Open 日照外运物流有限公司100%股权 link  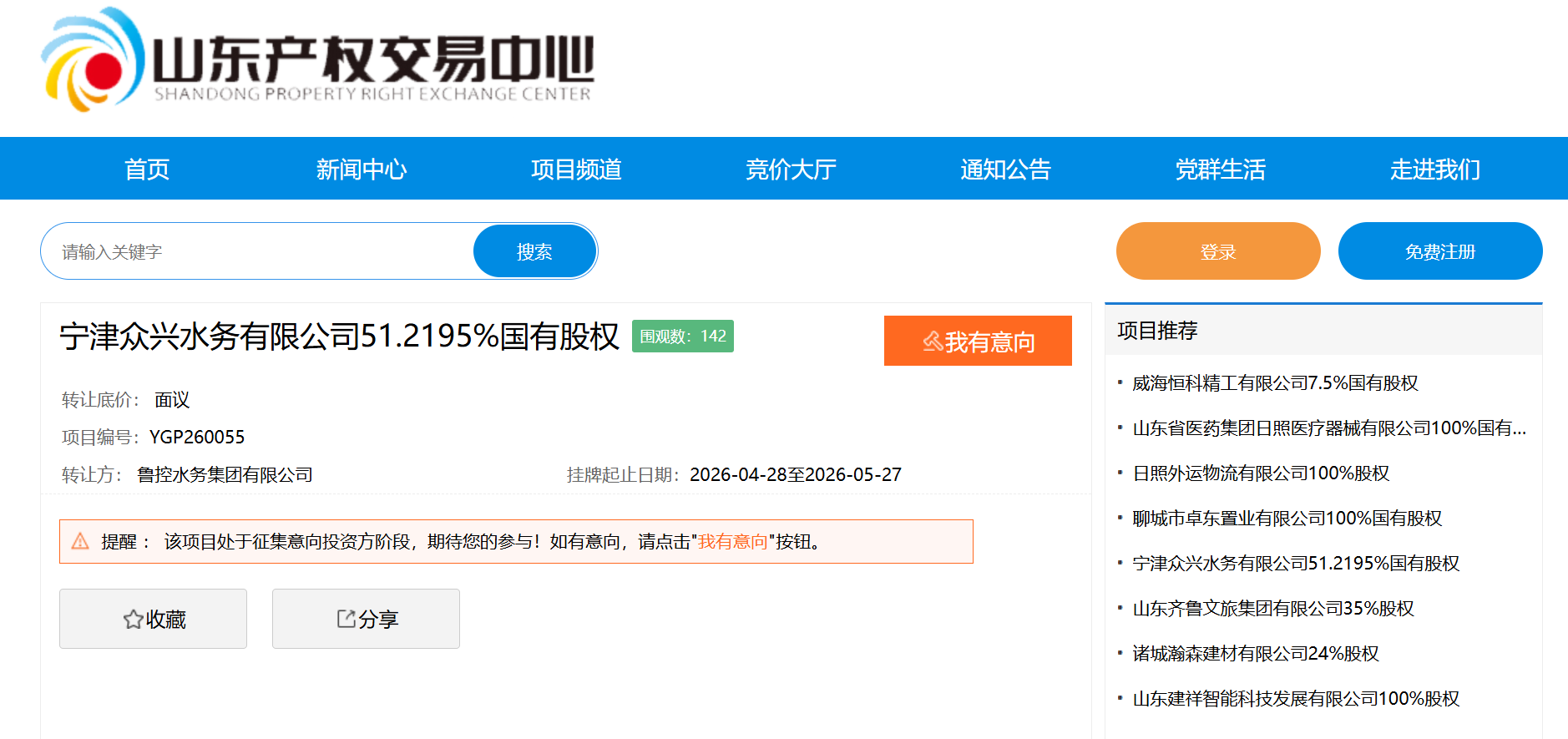tap(1261, 473)
